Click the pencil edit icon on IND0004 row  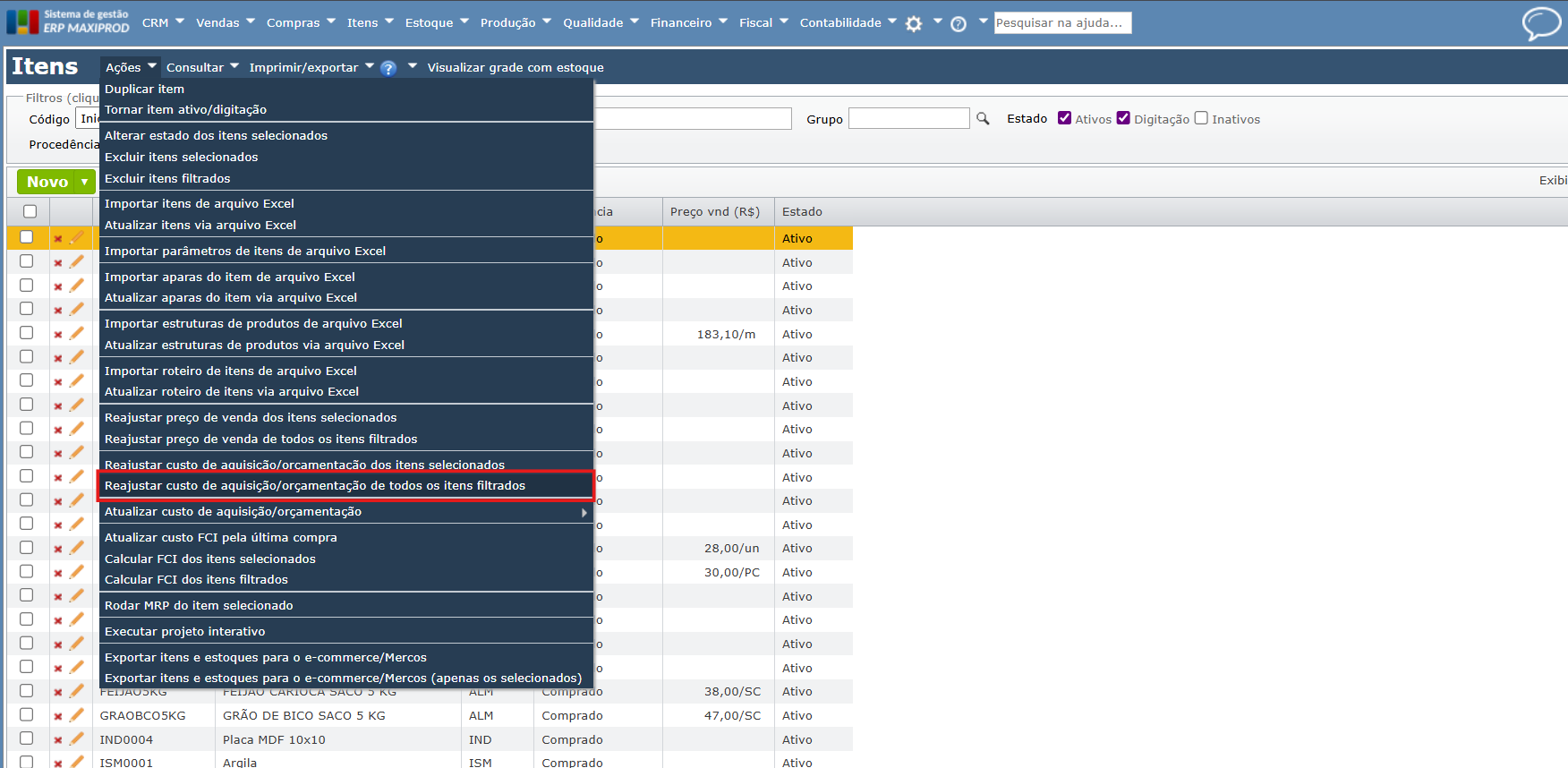pyautogui.click(x=77, y=739)
